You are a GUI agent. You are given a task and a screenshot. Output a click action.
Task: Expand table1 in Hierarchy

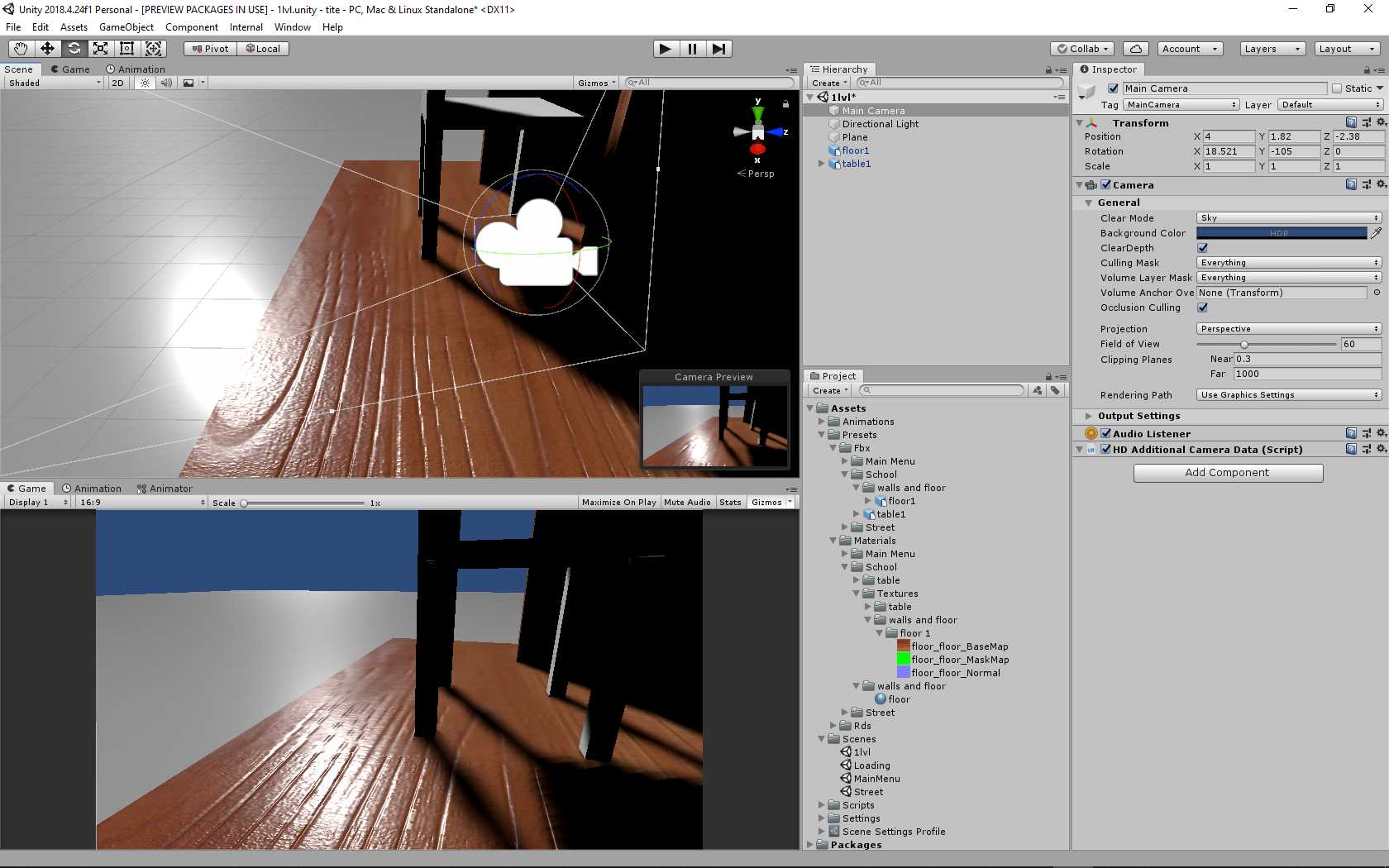821,164
